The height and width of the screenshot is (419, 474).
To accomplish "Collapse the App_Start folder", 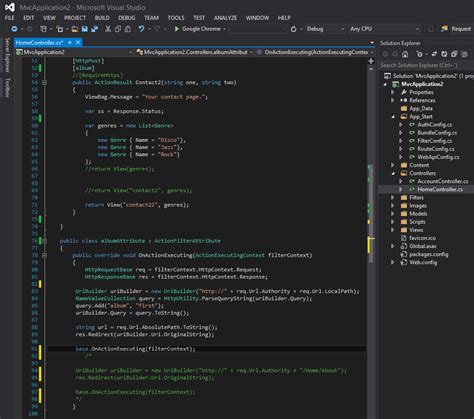I will pos(393,117).
